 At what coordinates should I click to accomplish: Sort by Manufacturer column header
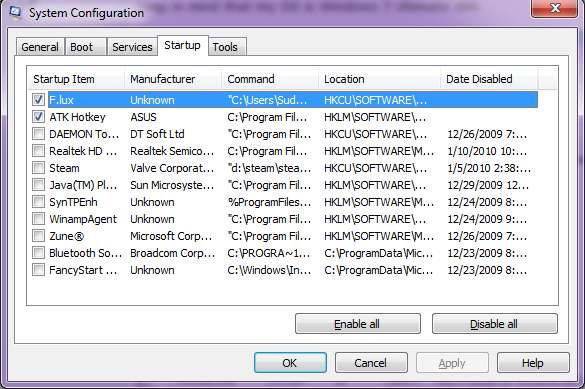[x=173, y=79]
